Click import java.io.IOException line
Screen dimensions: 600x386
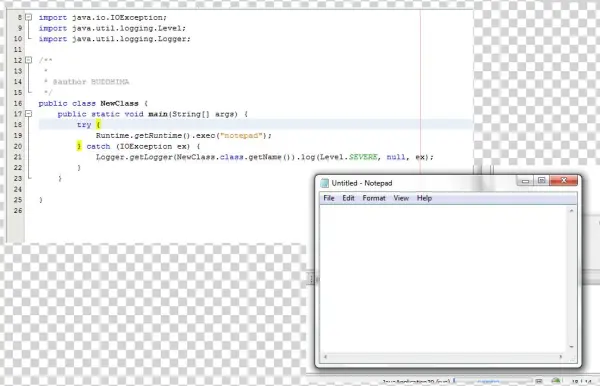(103, 18)
